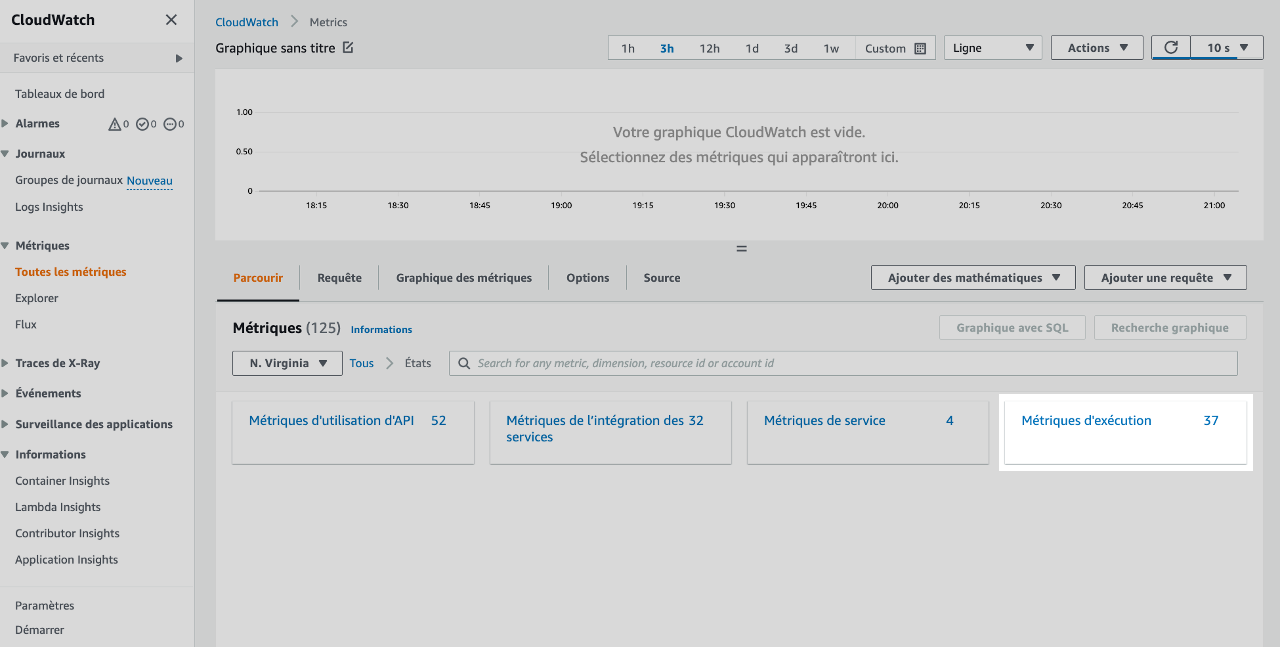The width and height of the screenshot is (1280, 647).
Task: Open Contributor Insights in sidebar
Action: 67,534
